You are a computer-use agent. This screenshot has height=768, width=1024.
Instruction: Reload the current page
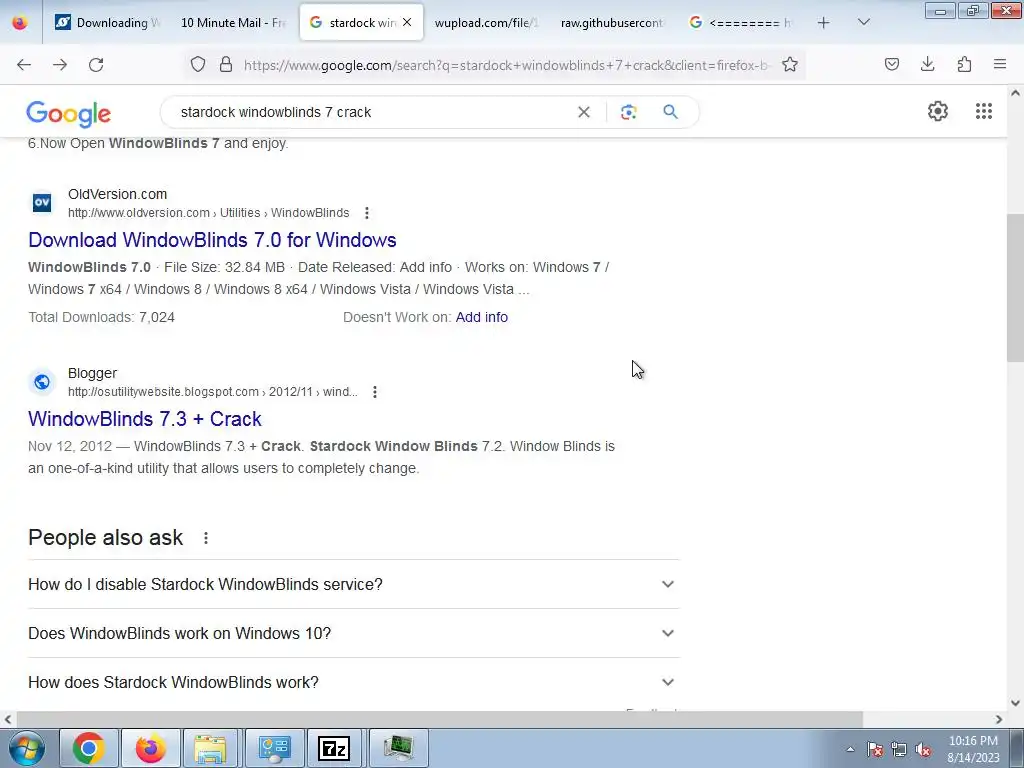[x=96, y=65]
